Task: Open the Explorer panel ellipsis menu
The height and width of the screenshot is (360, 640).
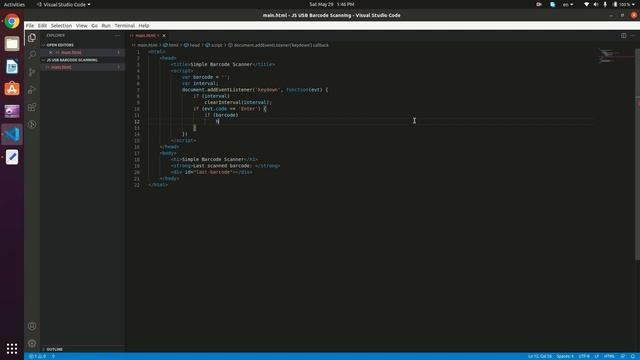Action: coord(118,36)
